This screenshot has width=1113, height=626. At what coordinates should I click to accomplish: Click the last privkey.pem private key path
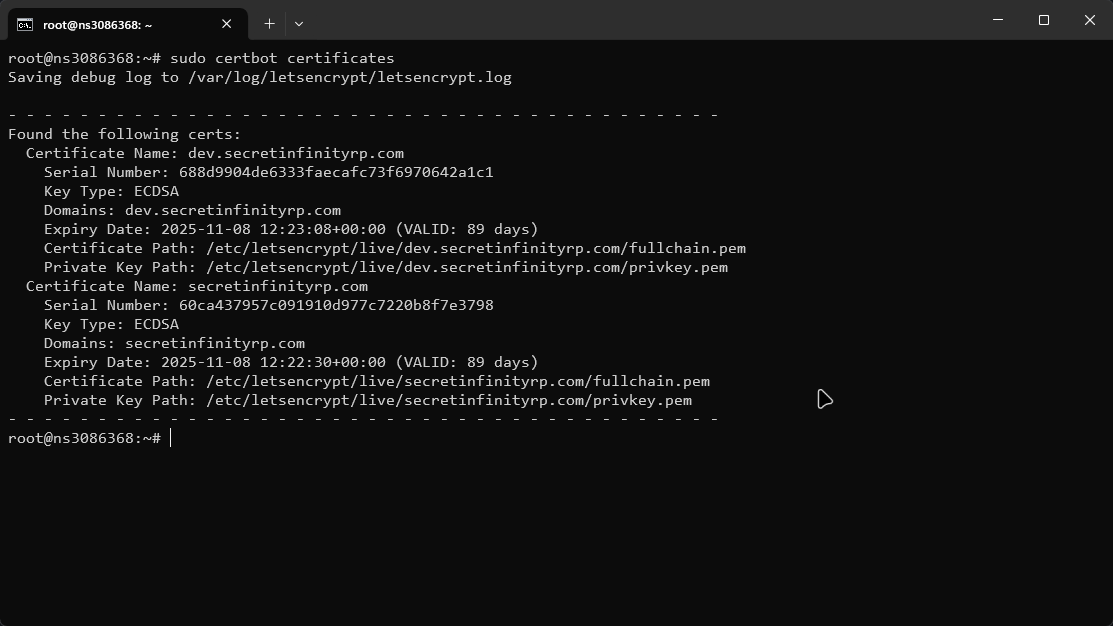point(449,400)
